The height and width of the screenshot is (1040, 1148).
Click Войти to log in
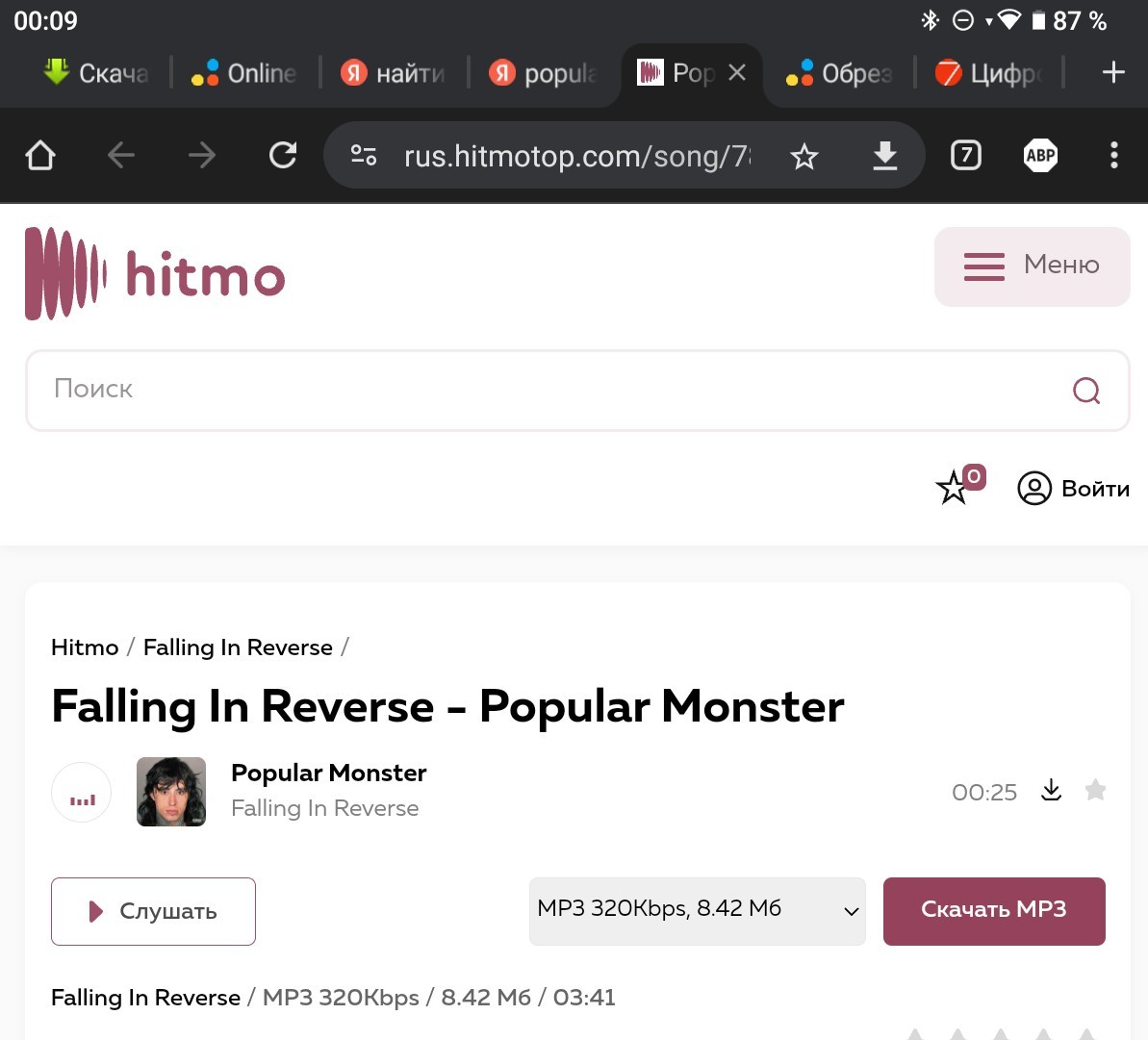tap(1073, 488)
